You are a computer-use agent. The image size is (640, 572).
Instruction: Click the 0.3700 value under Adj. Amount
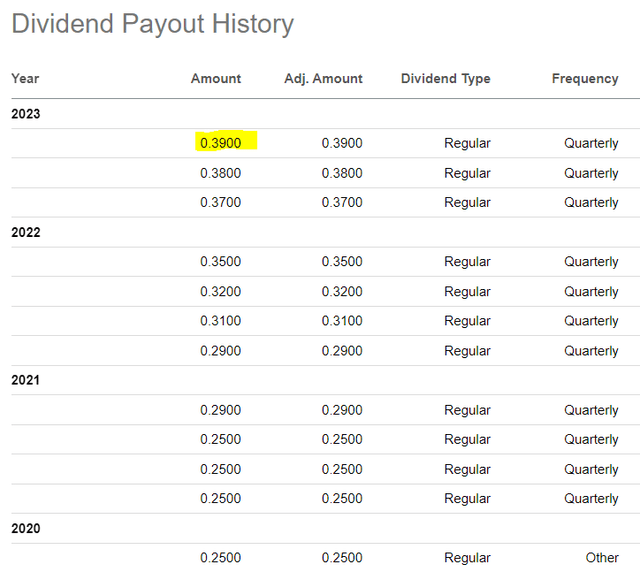342,202
